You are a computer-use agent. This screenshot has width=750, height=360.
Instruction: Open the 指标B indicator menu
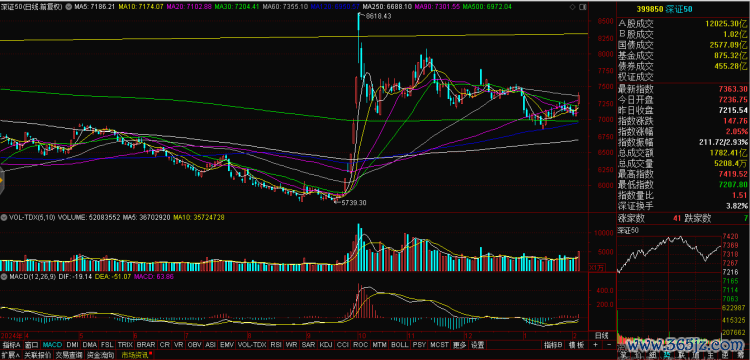[553, 344]
